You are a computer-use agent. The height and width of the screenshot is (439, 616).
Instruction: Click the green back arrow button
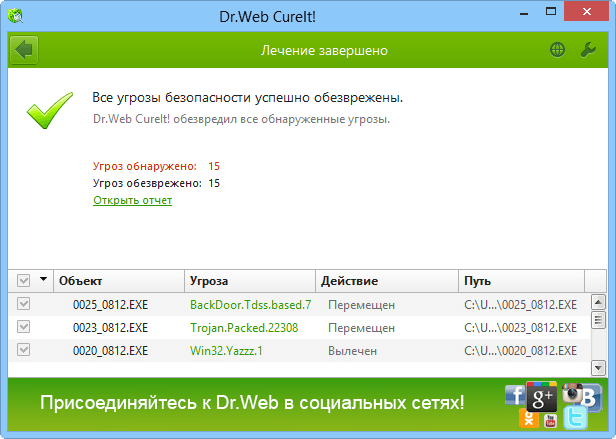pos(24,50)
